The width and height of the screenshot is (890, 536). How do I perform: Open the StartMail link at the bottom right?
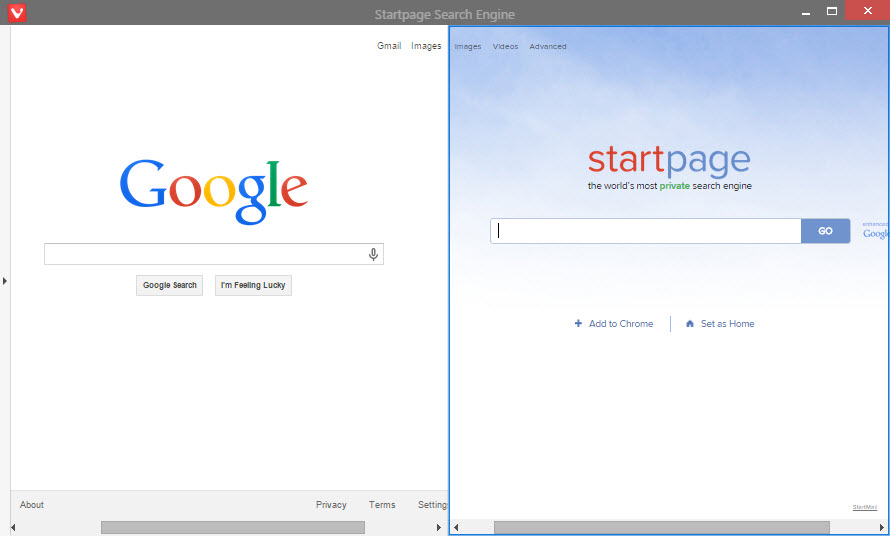click(x=864, y=507)
